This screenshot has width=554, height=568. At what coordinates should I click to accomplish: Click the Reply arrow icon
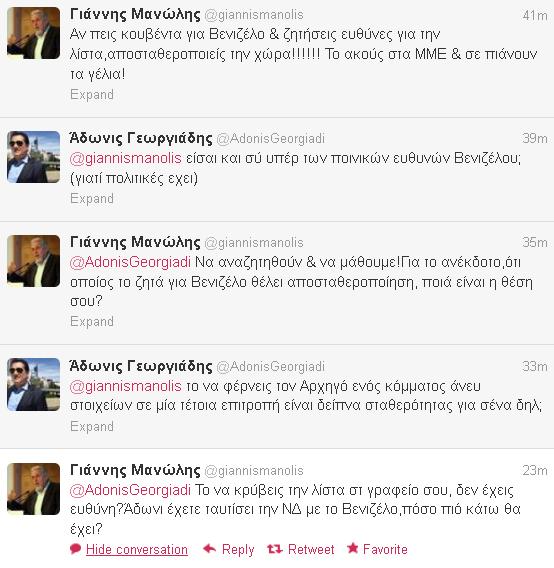tap(209, 549)
